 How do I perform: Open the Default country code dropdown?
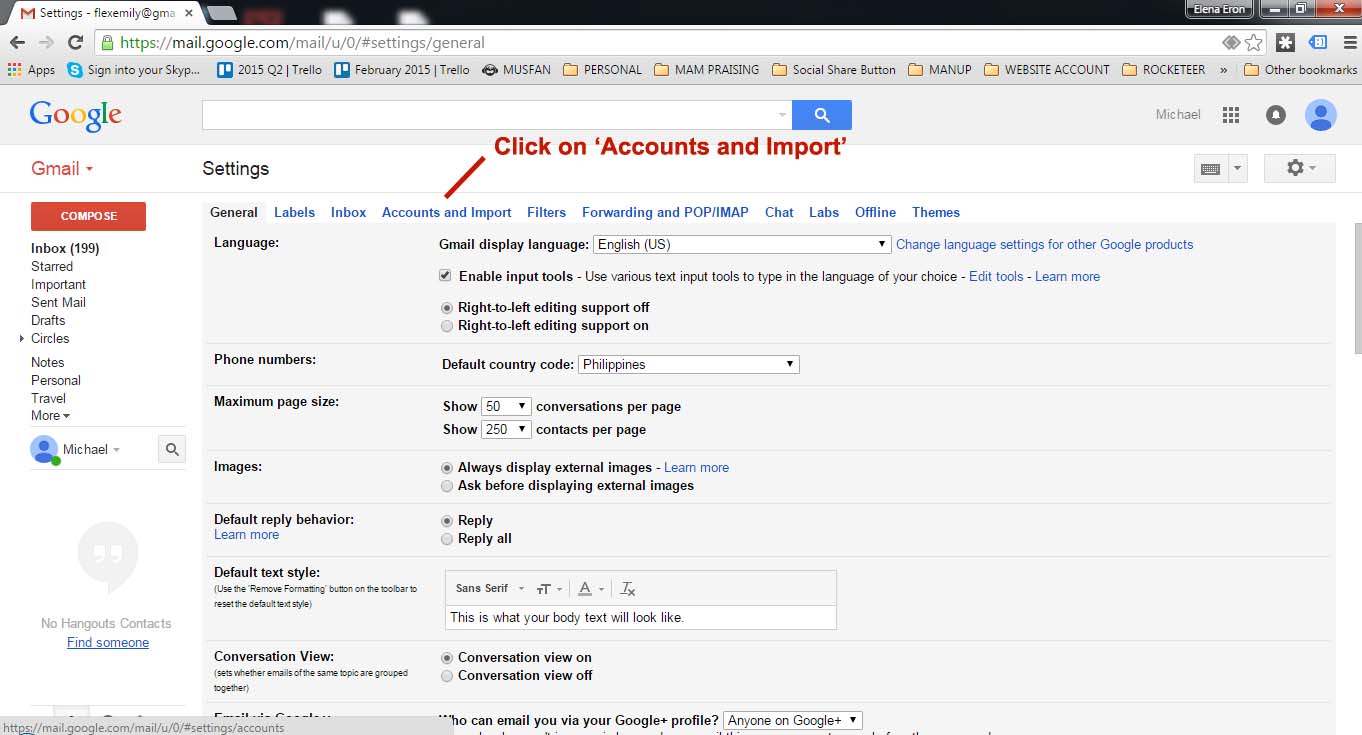pos(688,365)
